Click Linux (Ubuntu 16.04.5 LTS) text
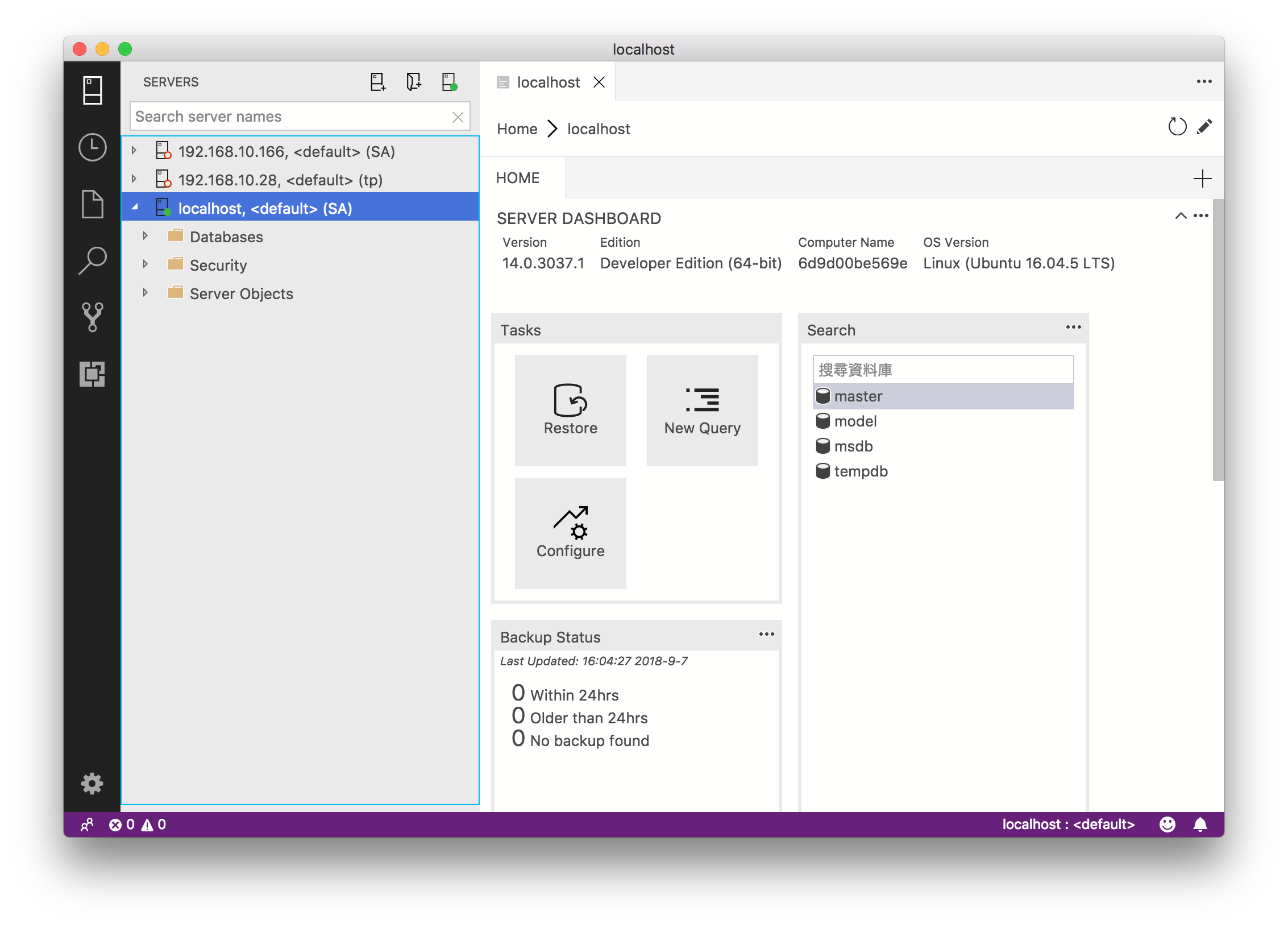 pyautogui.click(x=1019, y=263)
